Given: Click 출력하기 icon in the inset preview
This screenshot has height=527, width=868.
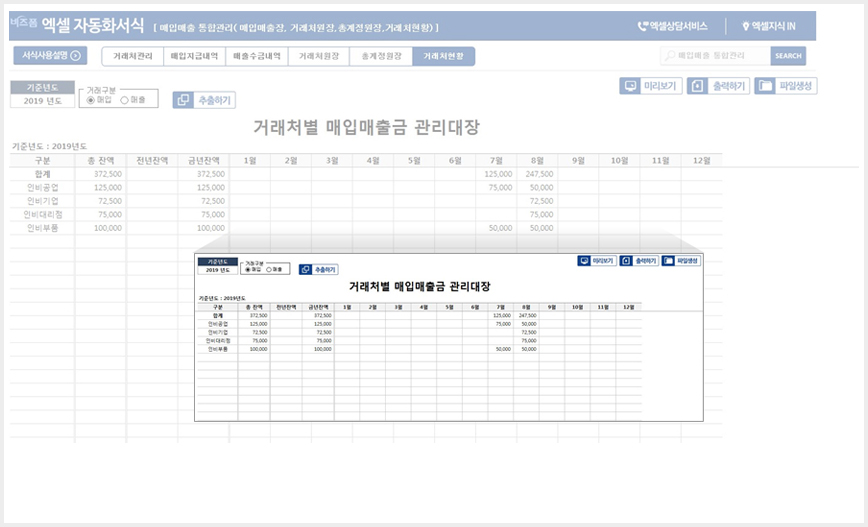Looking at the screenshot, I should pos(626,261).
